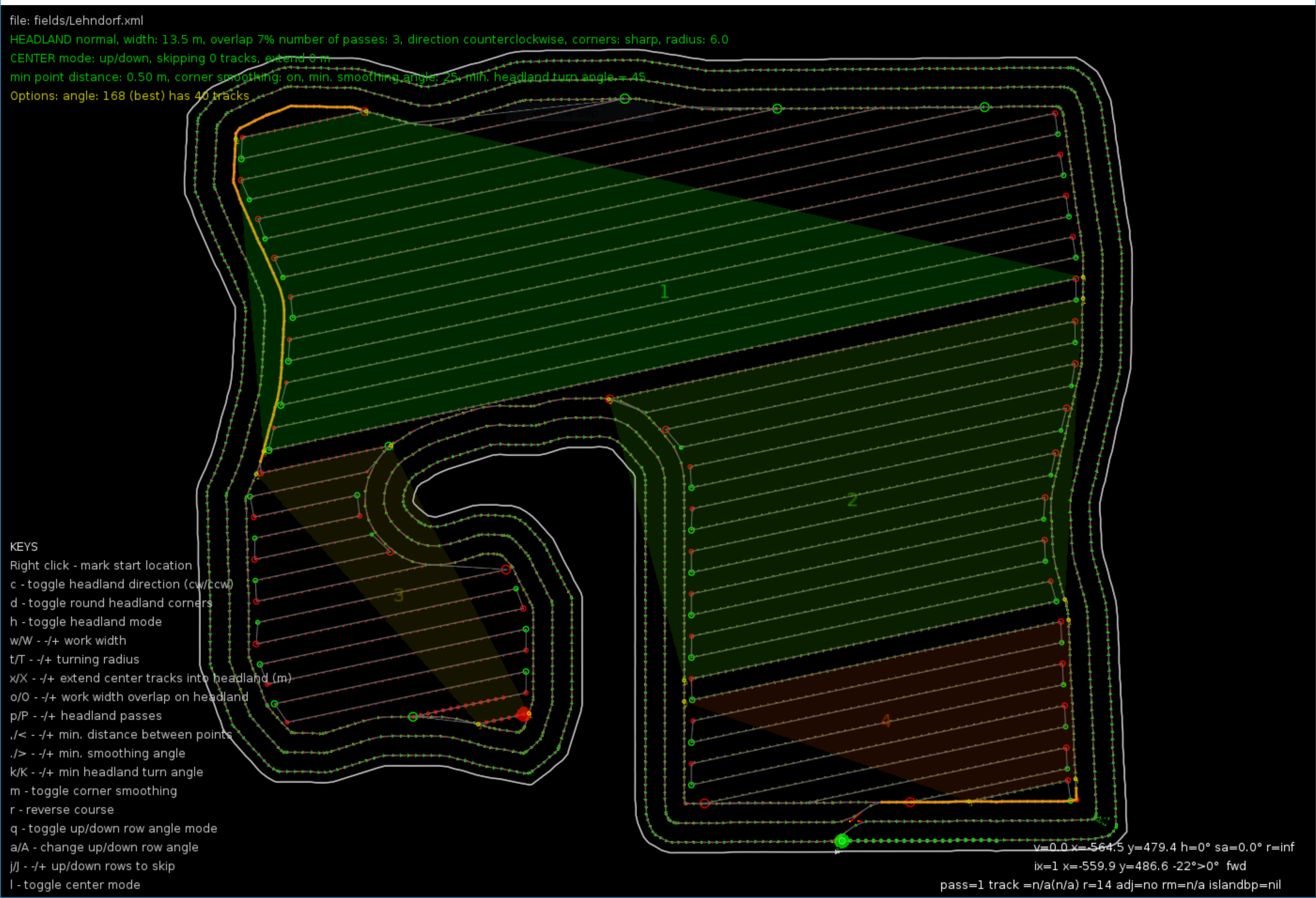Click 't/T - -/+ turning radius' line
Image resolution: width=1316 pixels, height=898 pixels.
pos(75,659)
